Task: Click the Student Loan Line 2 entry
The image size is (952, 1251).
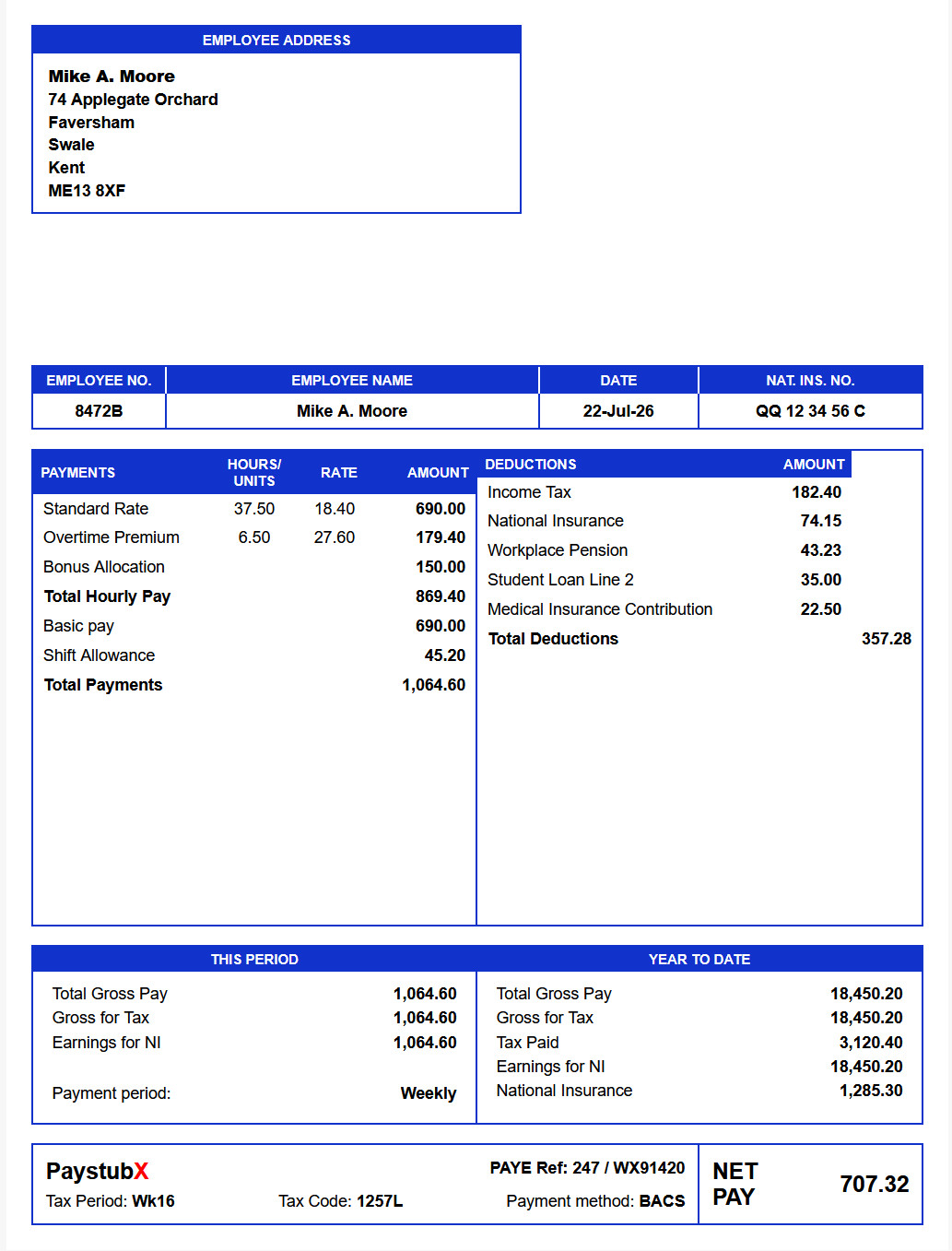Action: 560,580
